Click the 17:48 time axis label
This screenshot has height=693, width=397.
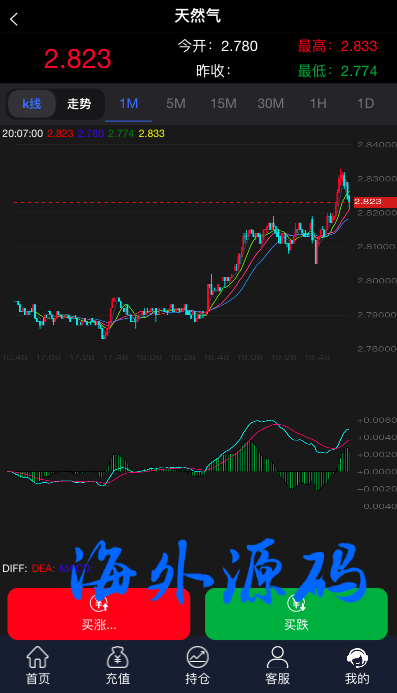115,357
